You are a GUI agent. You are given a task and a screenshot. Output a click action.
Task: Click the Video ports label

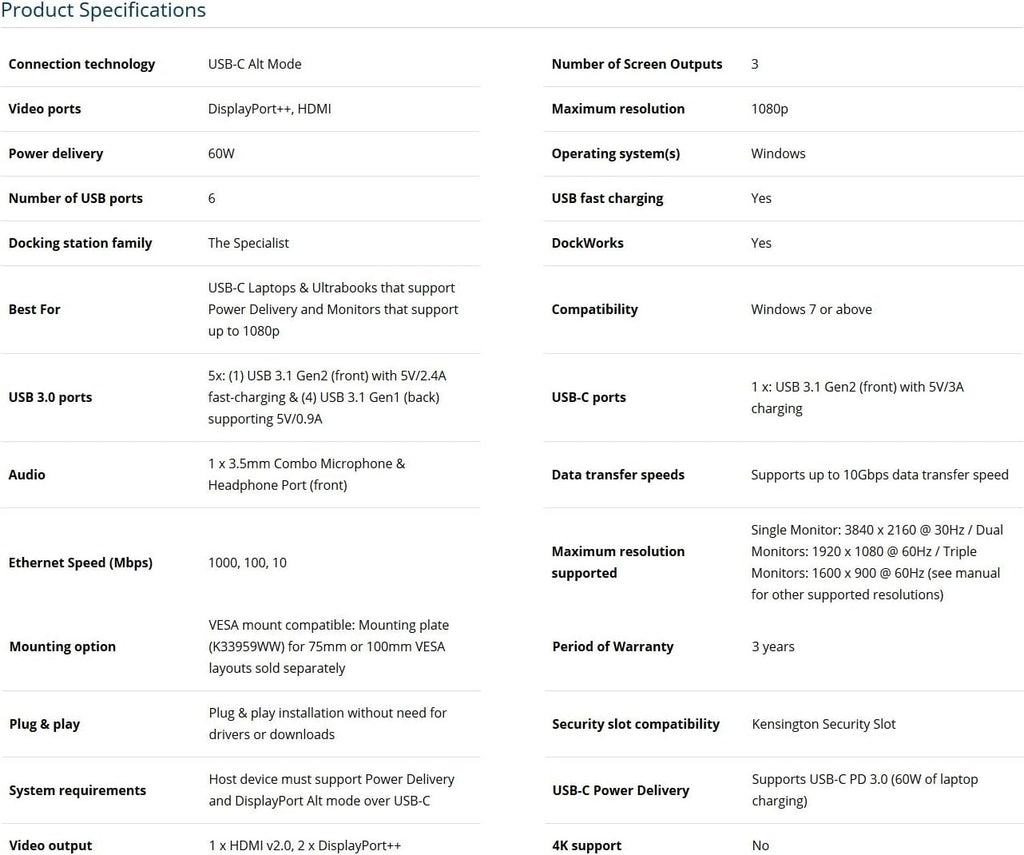pos(45,109)
